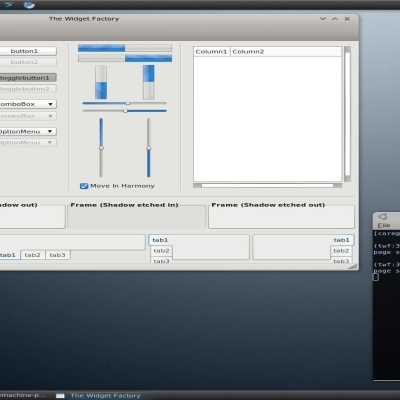Click the tree view horizontal scrollbar
The width and height of the screenshot is (400, 400).
point(267,185)
